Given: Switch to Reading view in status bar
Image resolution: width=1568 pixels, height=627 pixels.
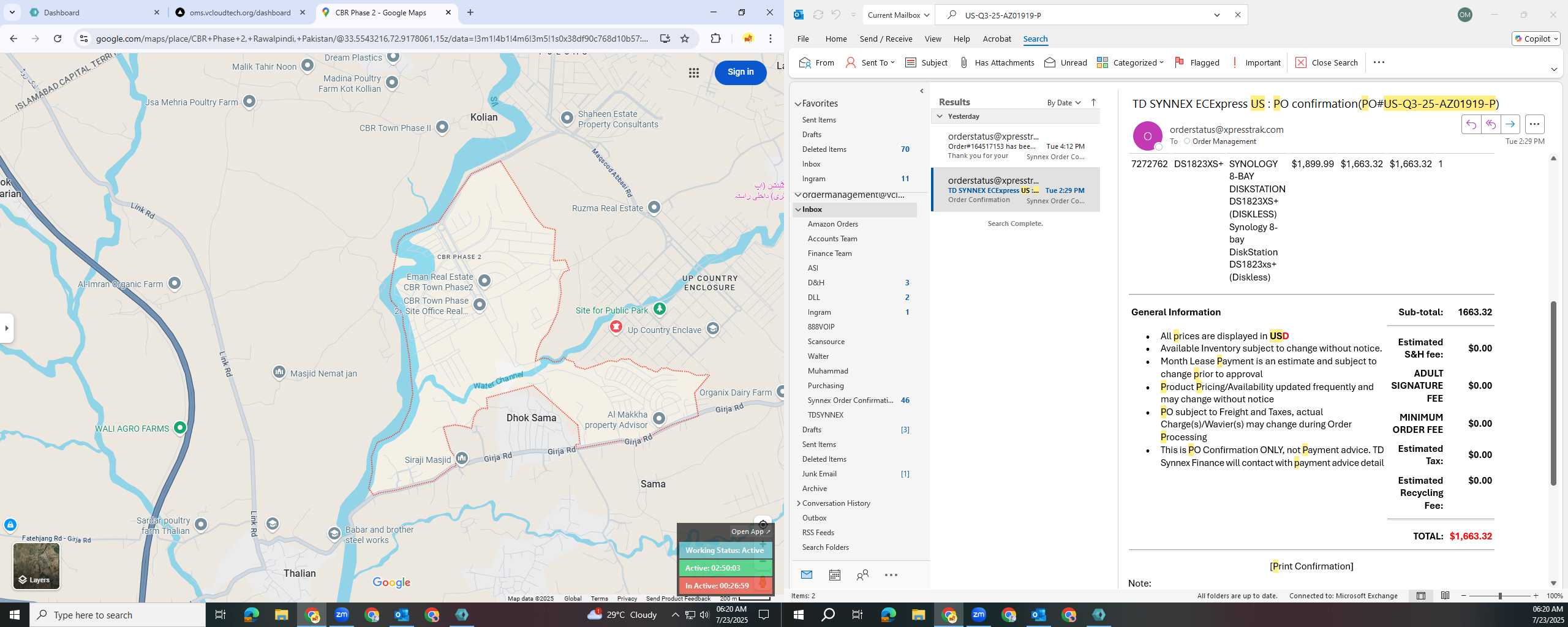Looking at the screenshot, I should [1445, 596].
